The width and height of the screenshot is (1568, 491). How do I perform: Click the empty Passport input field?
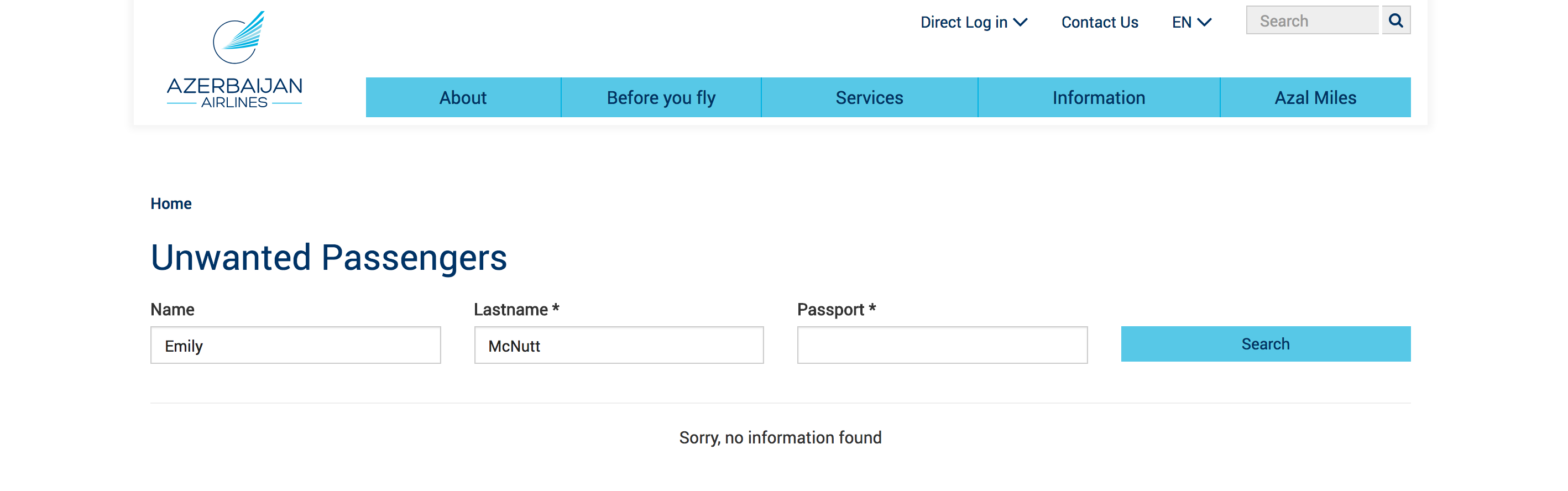pos(942,345)
